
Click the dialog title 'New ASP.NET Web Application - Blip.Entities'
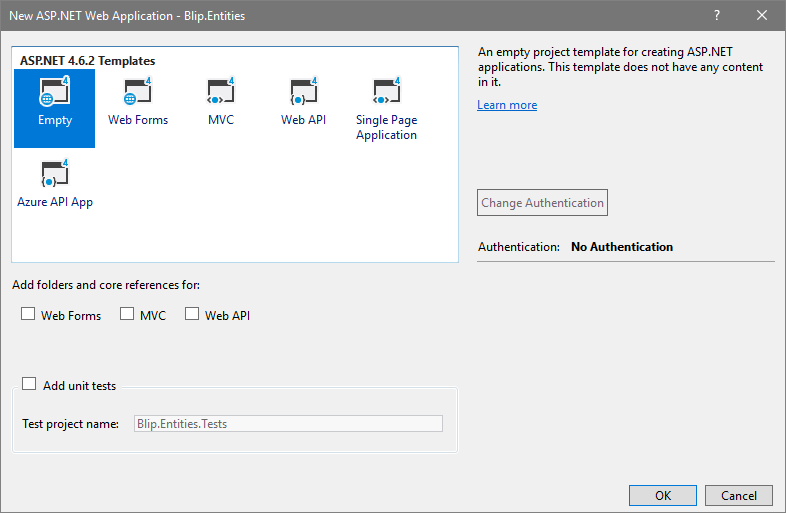pos(127,16)
